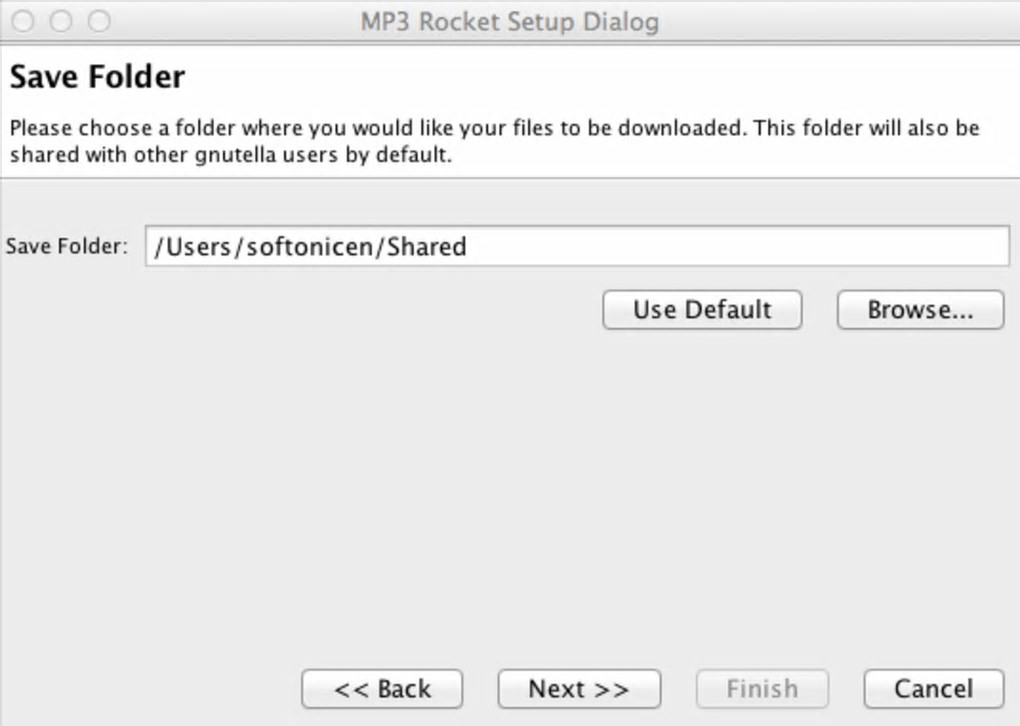Close the setup dialog window
Screen dimensions: 1020x726
pos(22,21)
